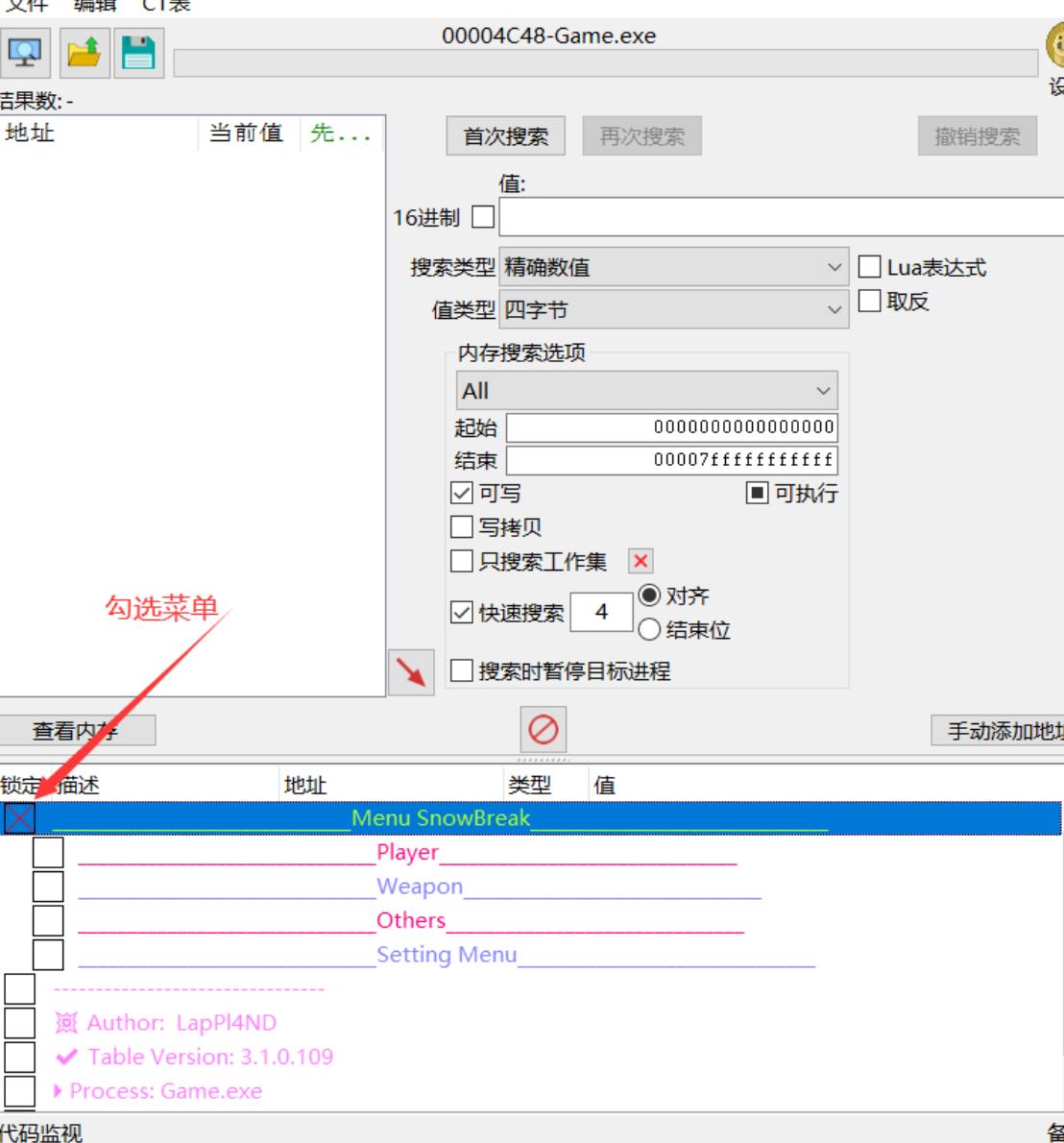Click the 当前值 column header
Screen dimensions: 1064x1143
point(247,133)
